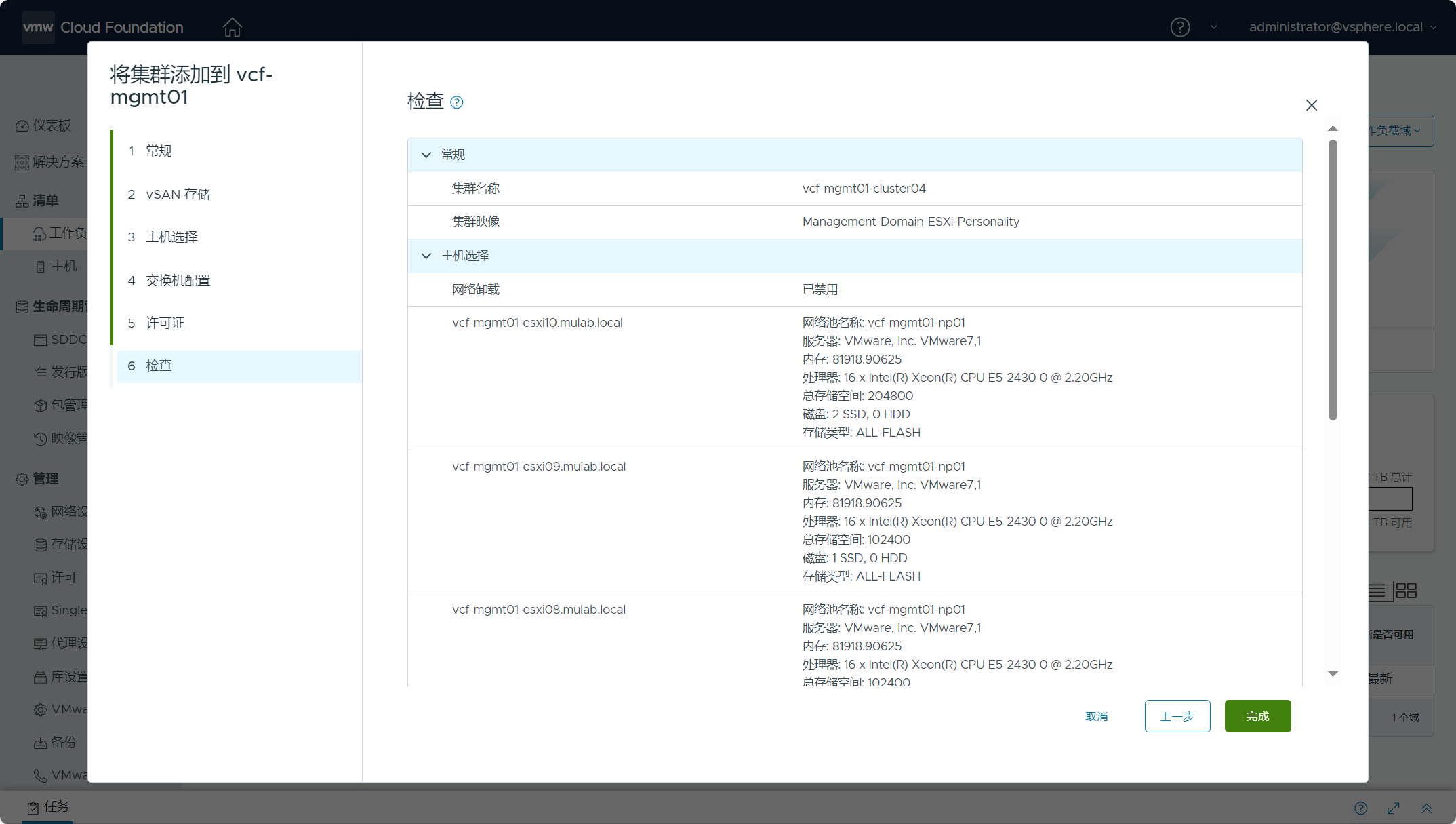Click cluster name vcf-mgmt01-cluster04
Viewport: 1456px width, 824px height.
(x=864, y=189)
